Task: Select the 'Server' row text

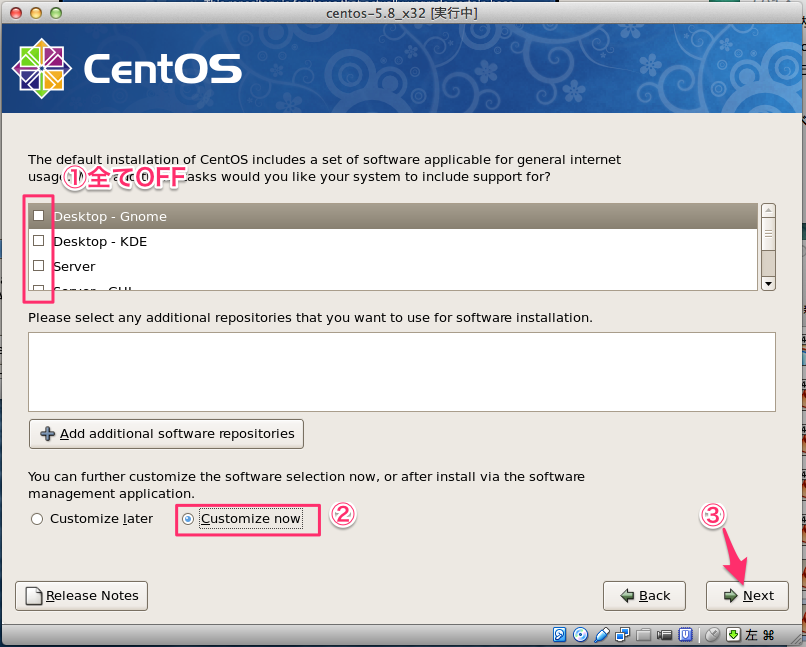Action: click(74, 267)
